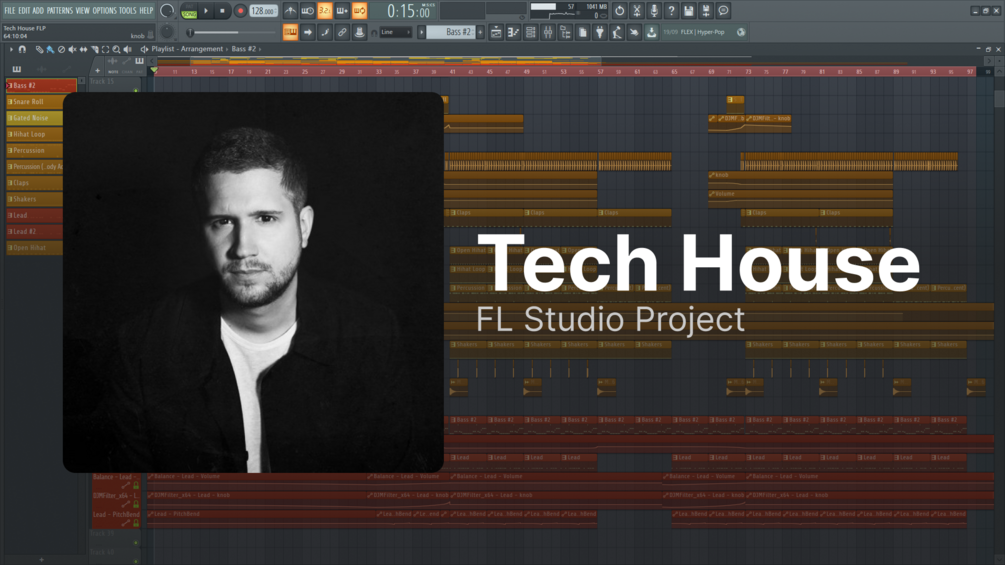Toggle the playlist magnet snap icon
The image size is (1005, 565).
22,49
